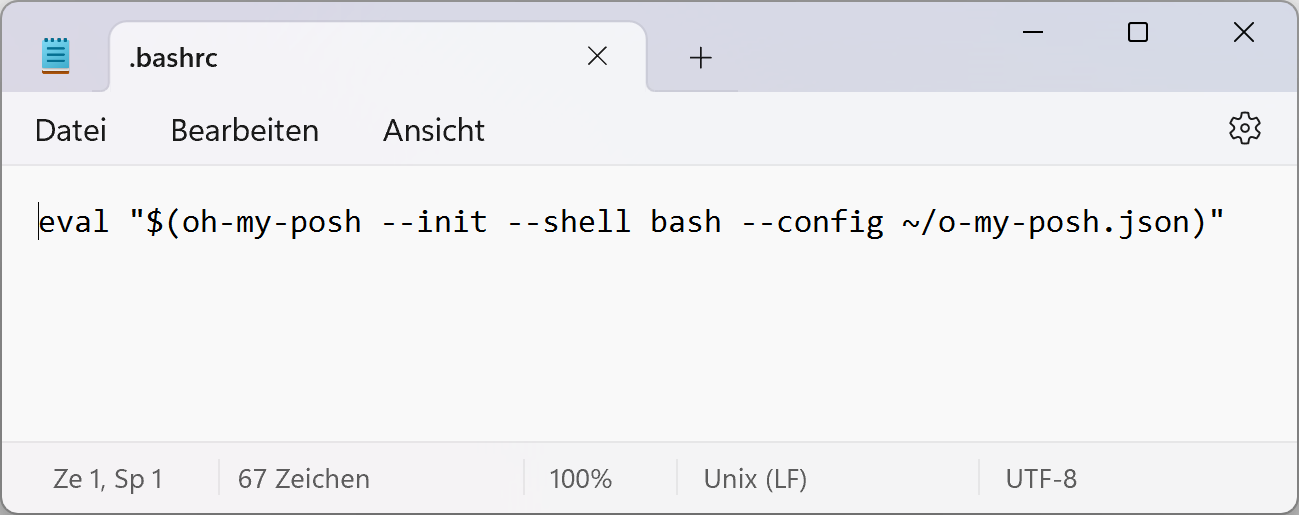Viewport: 1299px width, 515px height.
Task: Close the .bashrc tab
Action: click(597, 57)
